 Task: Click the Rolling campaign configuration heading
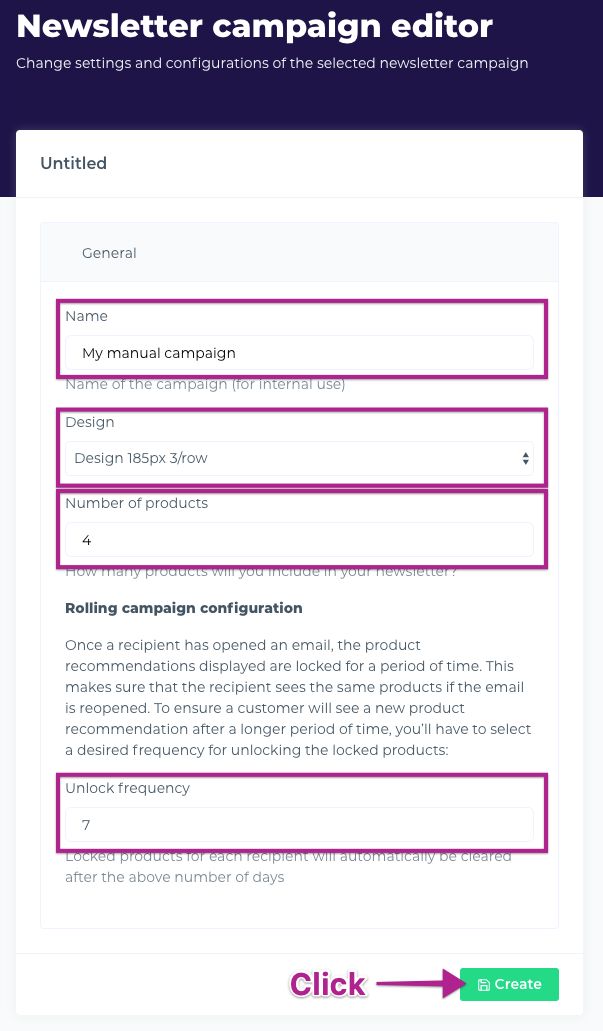[x=183, y=608]
